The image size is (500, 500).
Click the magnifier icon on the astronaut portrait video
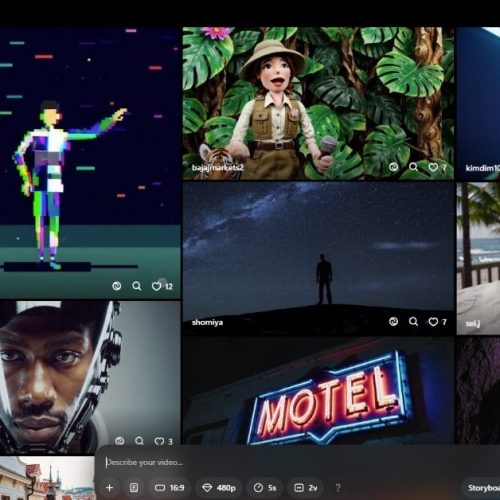pyautogui.click(x=139, y=441)
